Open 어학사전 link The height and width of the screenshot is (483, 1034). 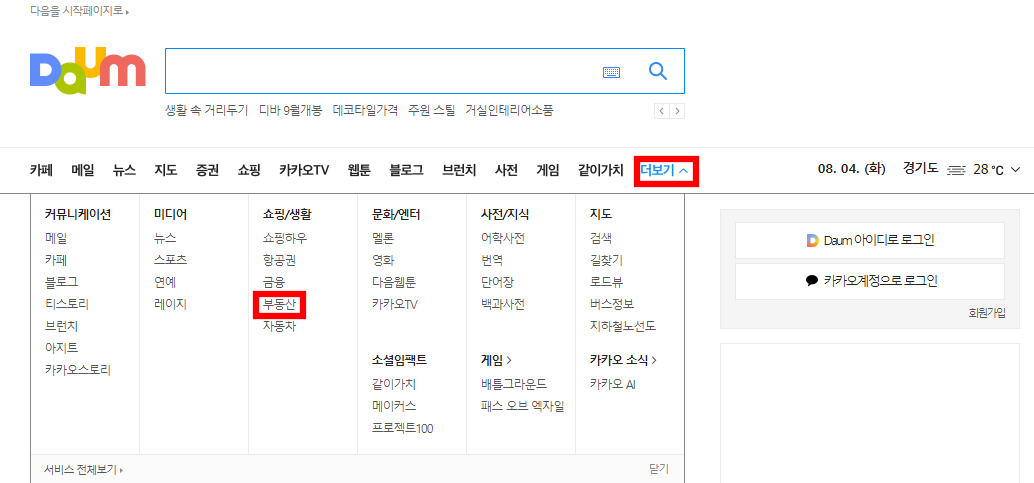point(503,238)
